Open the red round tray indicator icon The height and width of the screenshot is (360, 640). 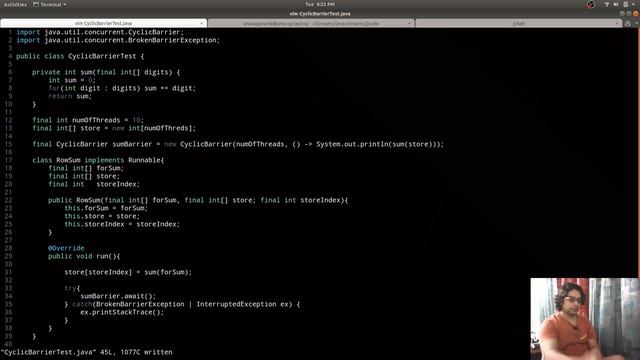click(591, 4)
